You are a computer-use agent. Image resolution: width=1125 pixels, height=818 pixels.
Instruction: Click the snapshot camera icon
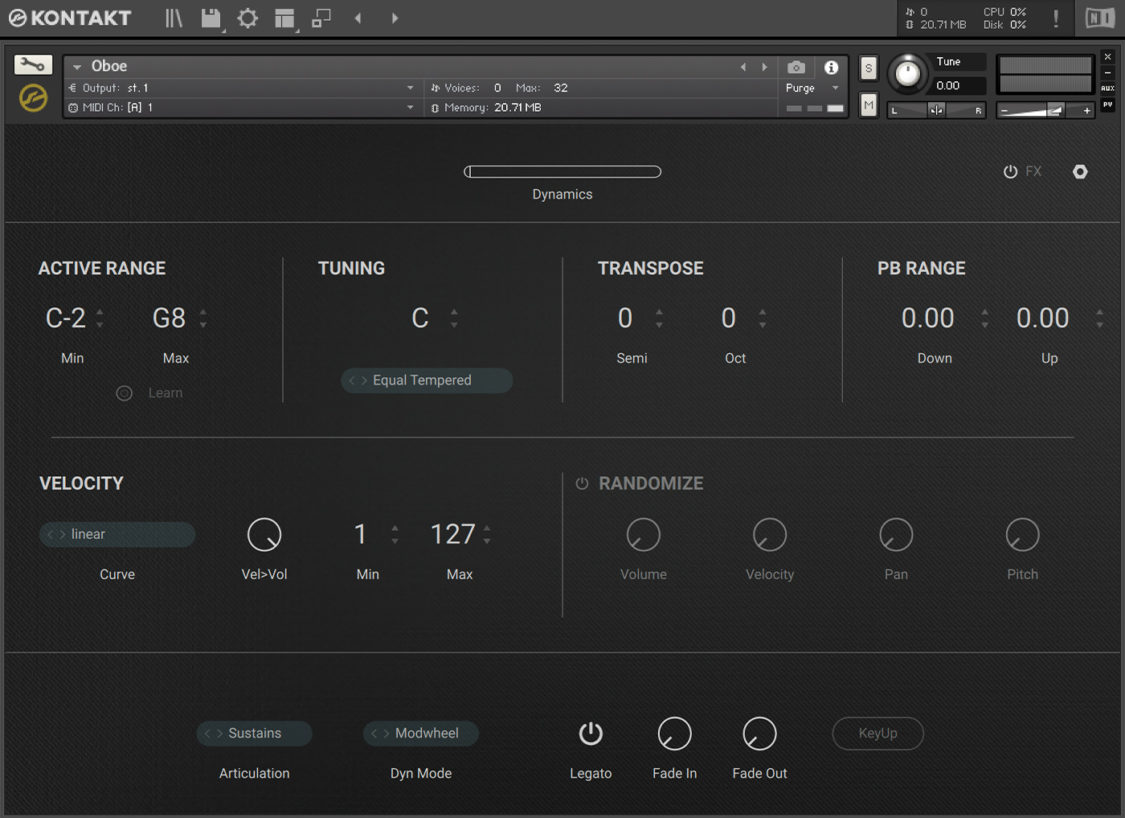coord(796,67)
